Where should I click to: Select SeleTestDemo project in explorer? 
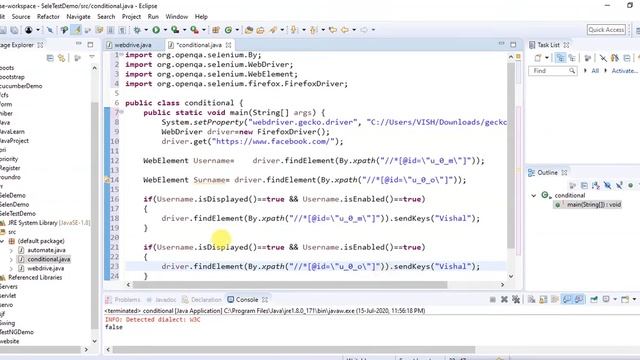click(18, 214)
